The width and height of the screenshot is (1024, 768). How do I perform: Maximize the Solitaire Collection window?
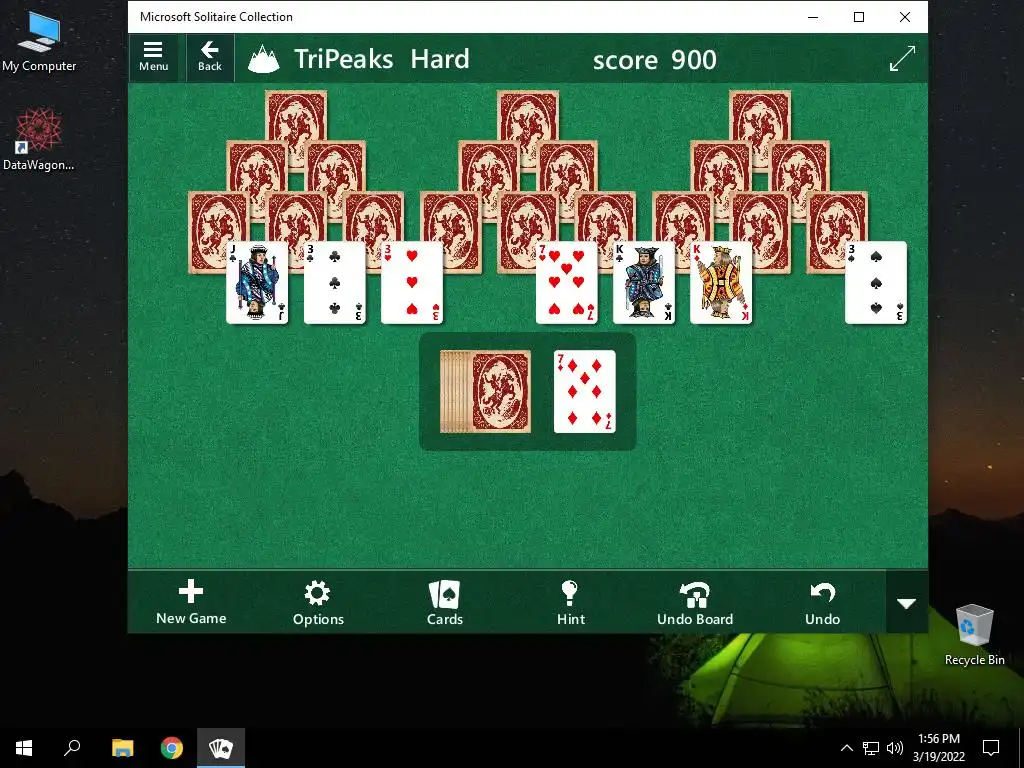point(859,17)
